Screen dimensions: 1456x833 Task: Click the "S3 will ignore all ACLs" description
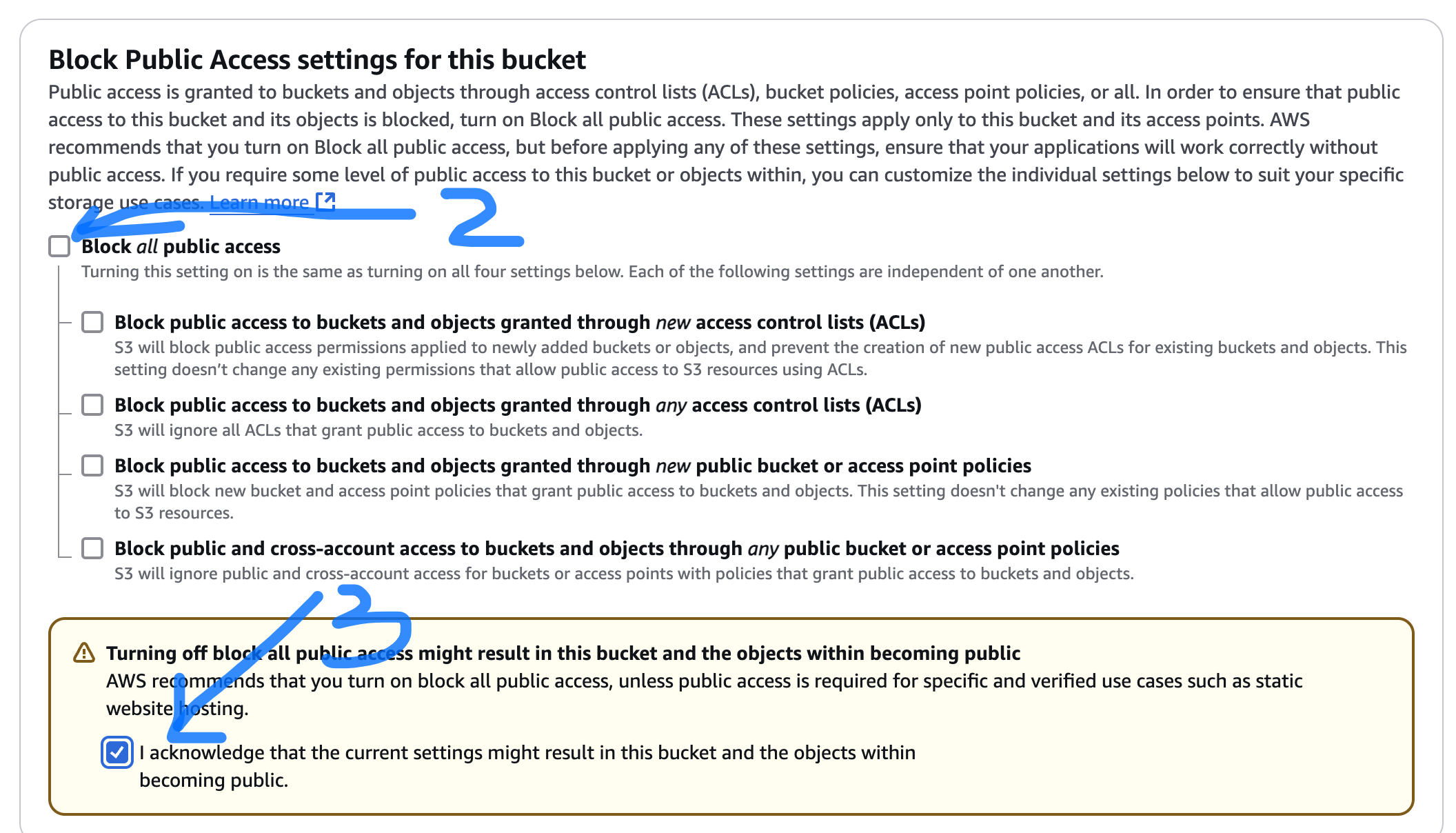[378, 430]
